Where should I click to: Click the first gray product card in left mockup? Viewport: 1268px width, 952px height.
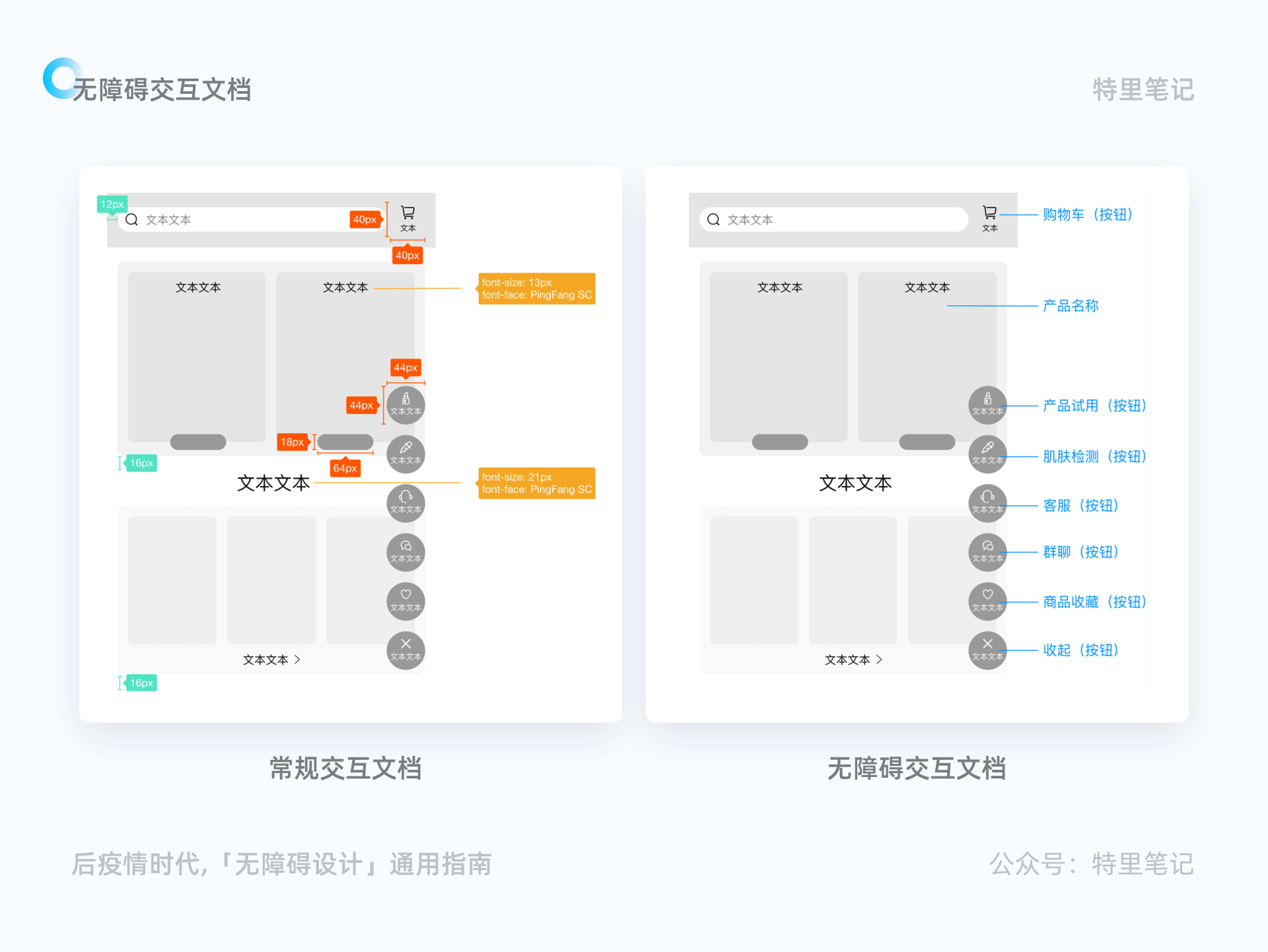tap(197, 357)
